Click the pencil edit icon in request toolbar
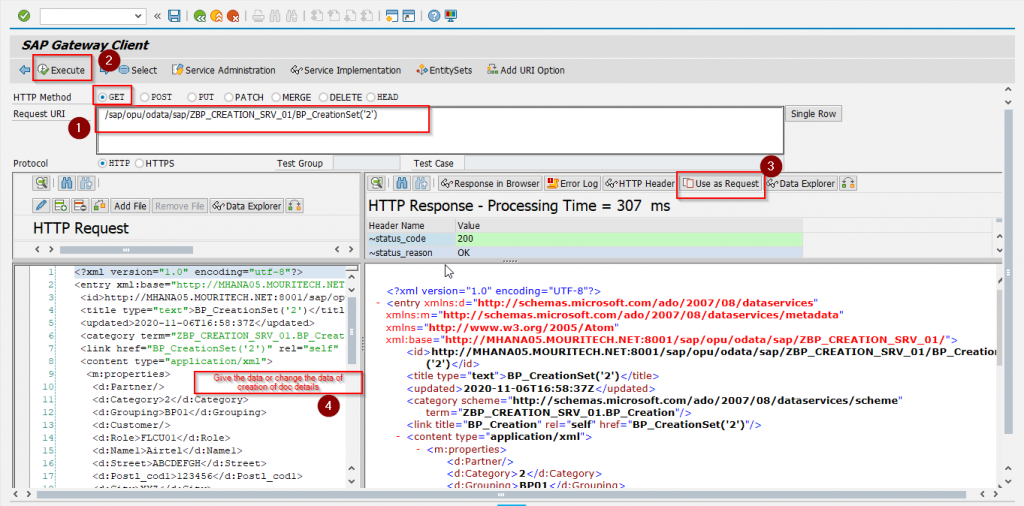Viewport: 1024px width, 506px height. click(41, 206)
